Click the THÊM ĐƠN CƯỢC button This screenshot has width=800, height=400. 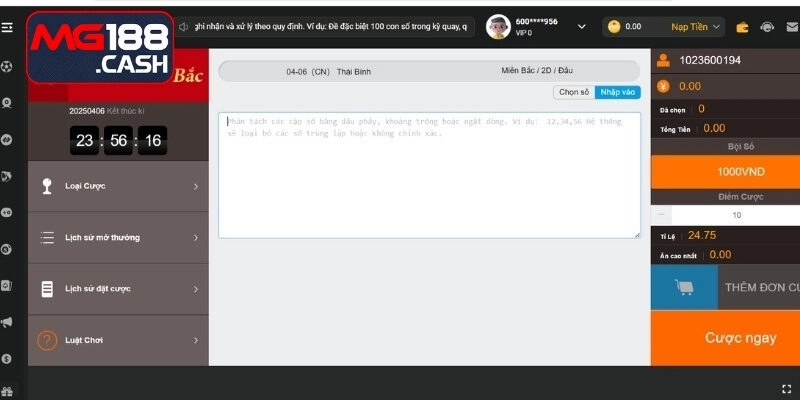[760, 287]
